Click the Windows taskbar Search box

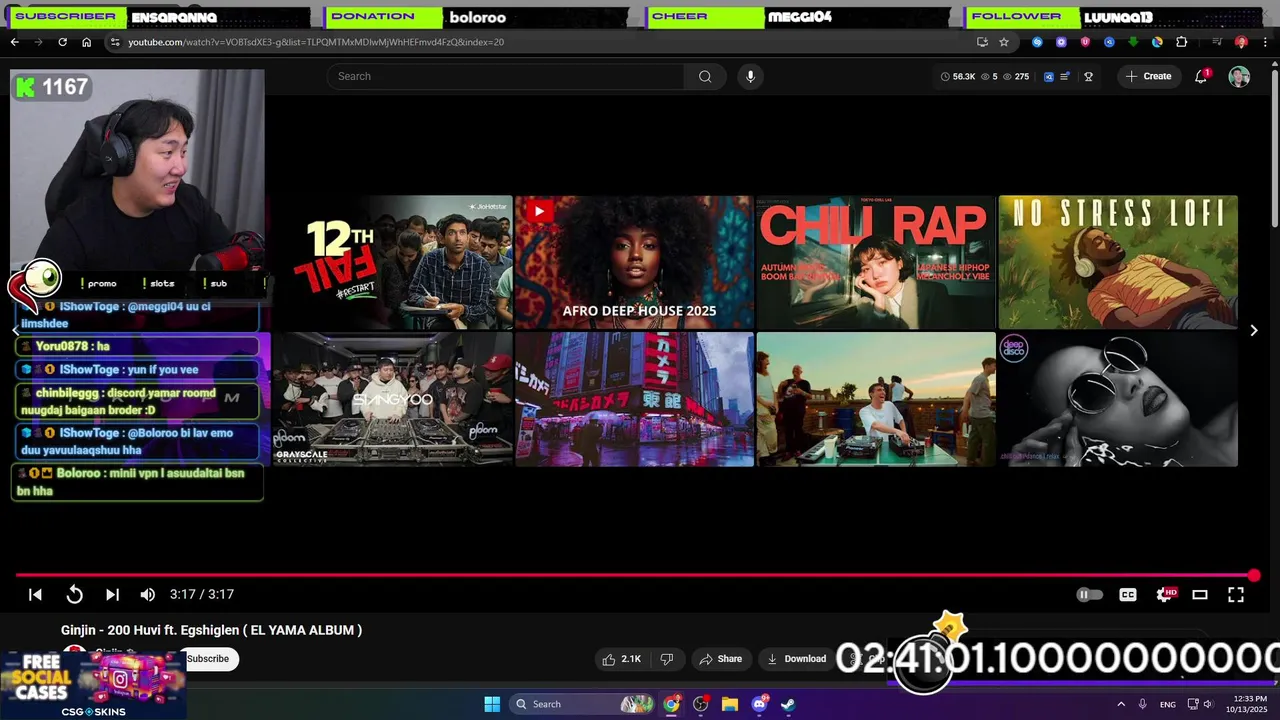pos(584,704)
